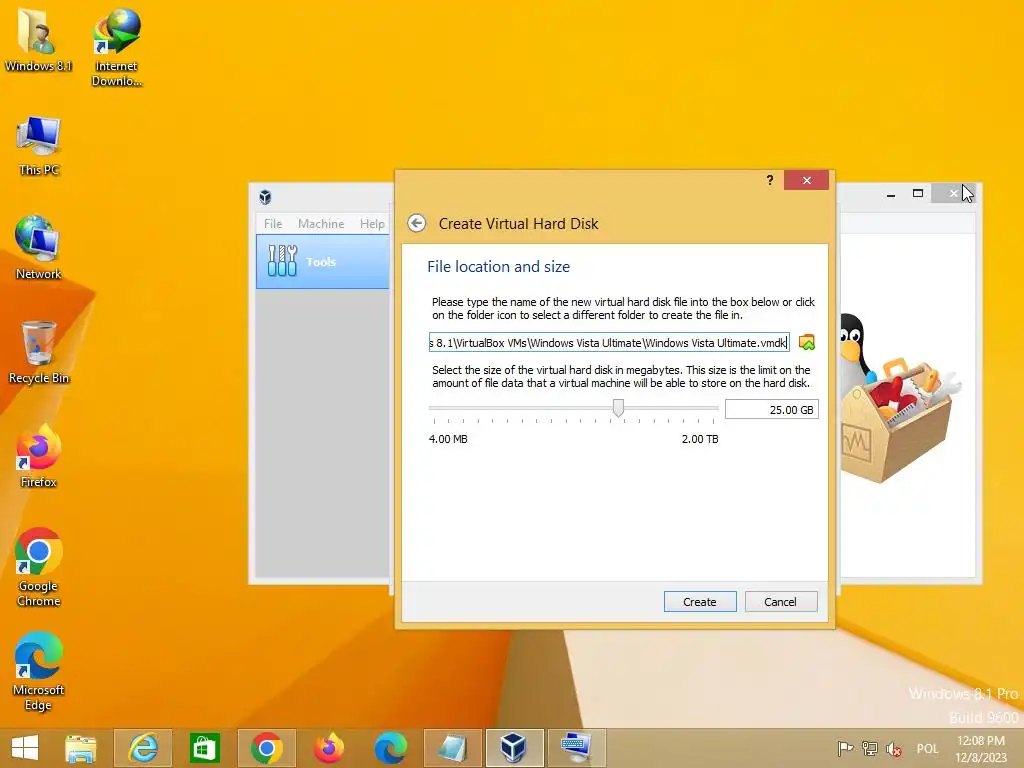Viewport: 1024px width, 768px height.
Task: Click the back arrow in Create Virtual Hard Disk
Action: coord(417,223)
